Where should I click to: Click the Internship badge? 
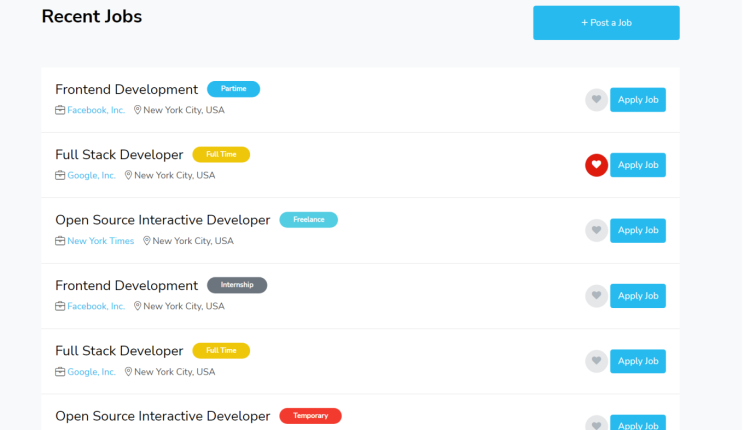237,285
